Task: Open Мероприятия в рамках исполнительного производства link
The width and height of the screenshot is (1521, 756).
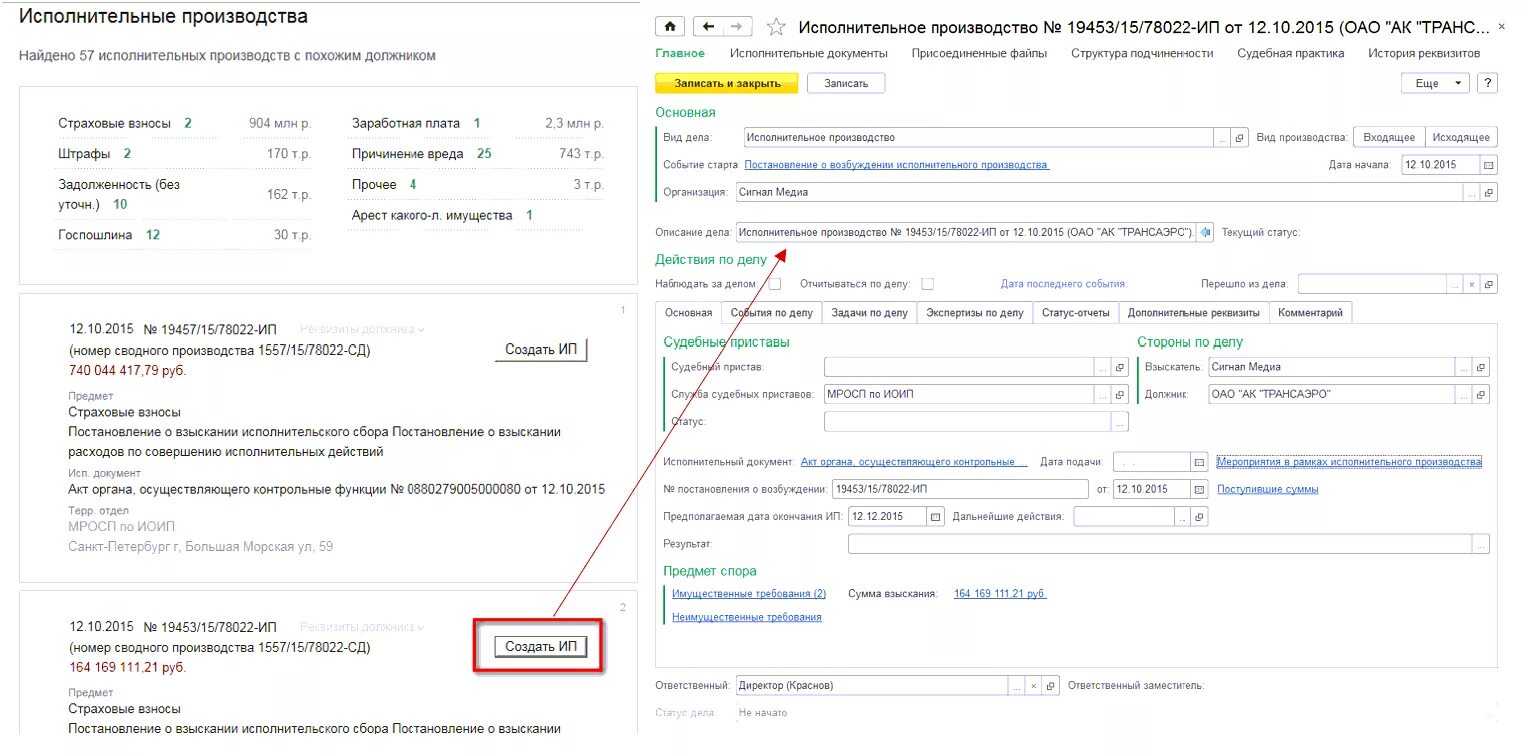Action: [x=1349, y=462]
